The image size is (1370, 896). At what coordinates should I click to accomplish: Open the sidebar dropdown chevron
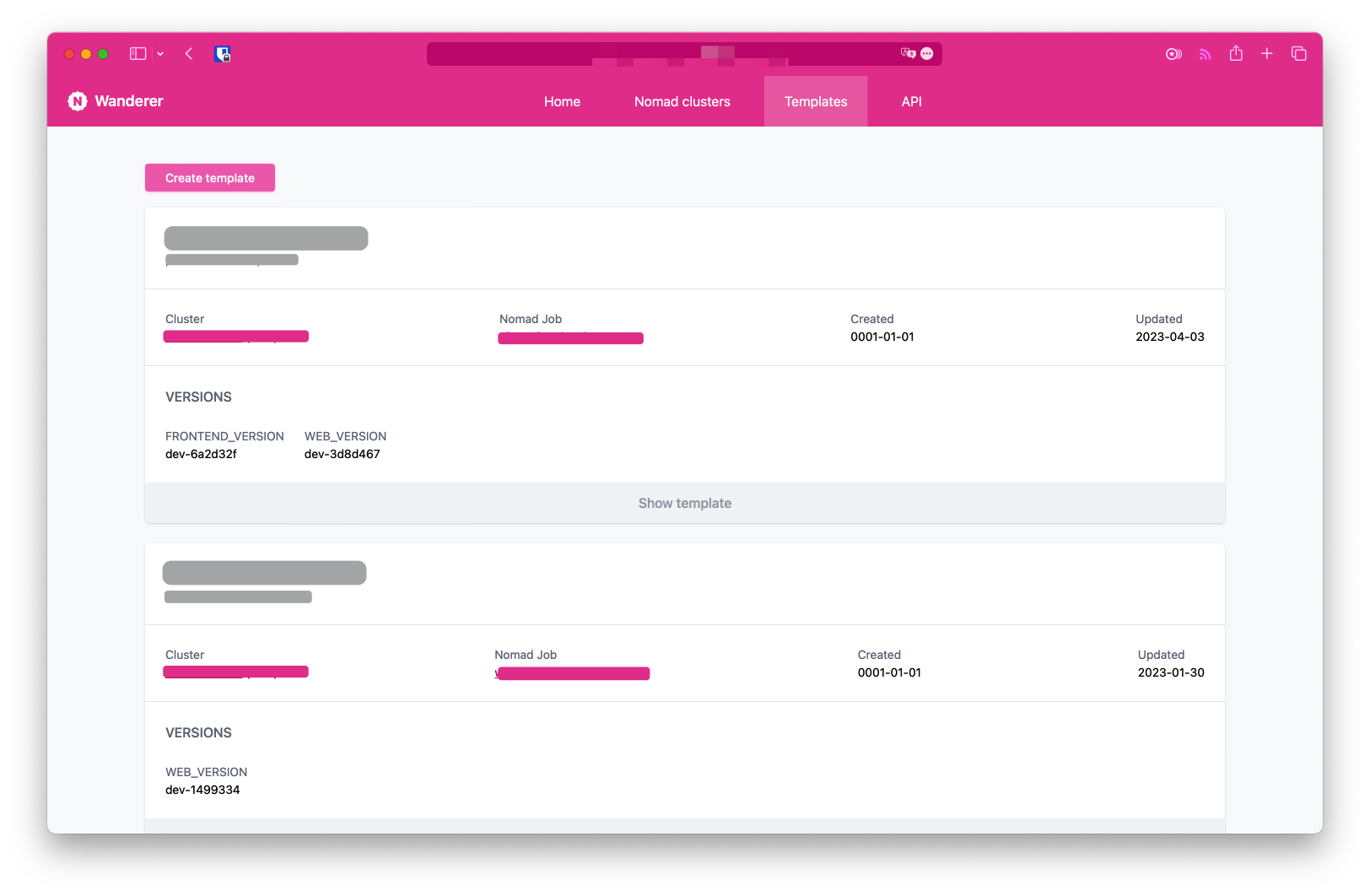coord(160,54)
